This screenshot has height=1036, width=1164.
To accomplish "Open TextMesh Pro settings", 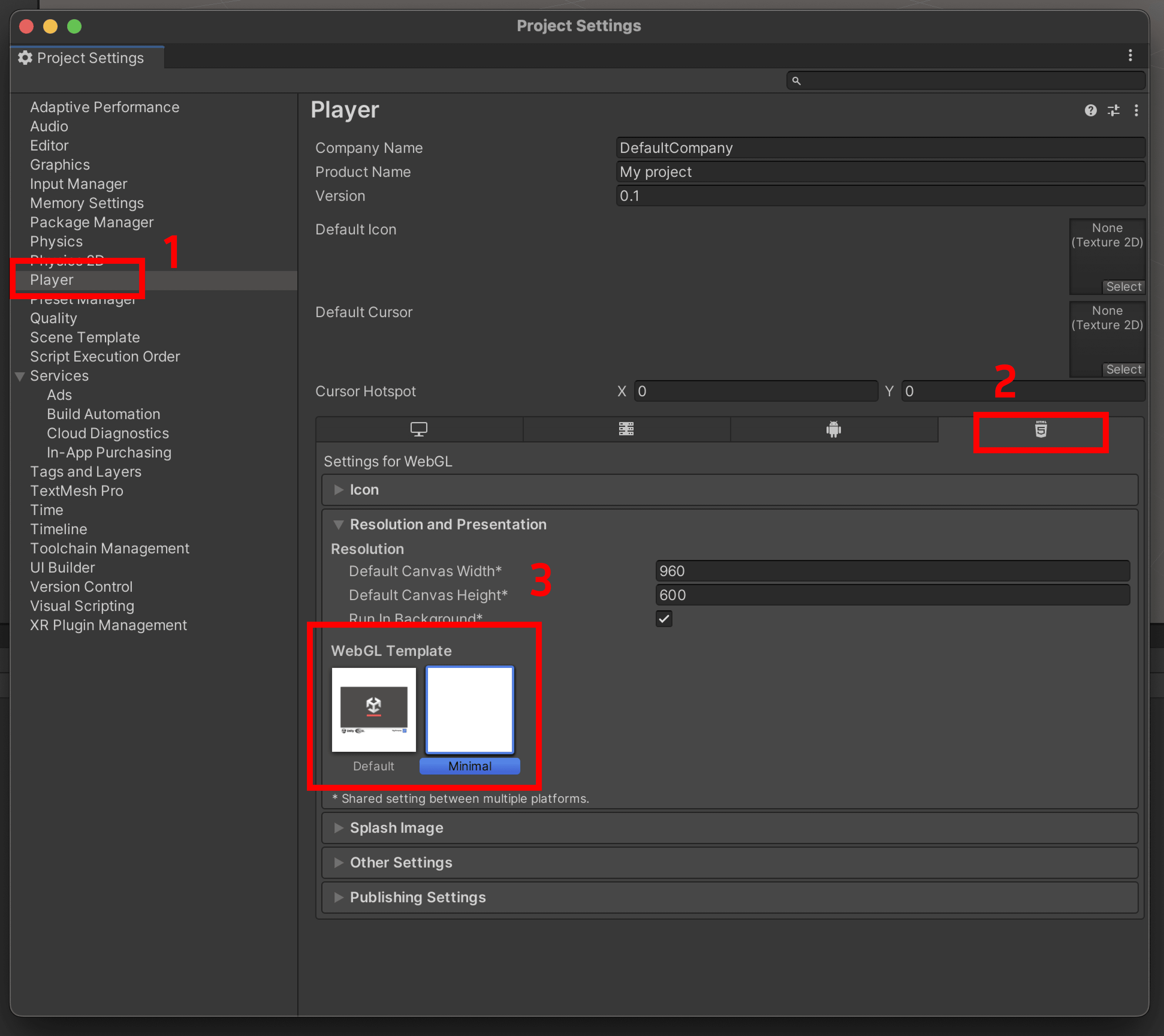I will point(76,491).
